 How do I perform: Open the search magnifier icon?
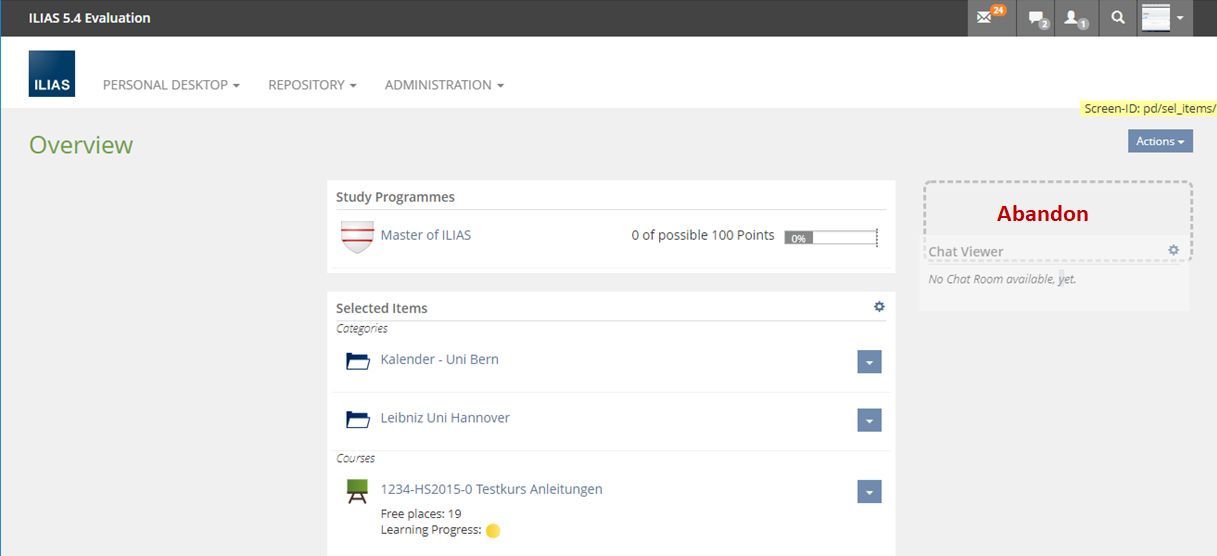pyautogui.click(x=1118, y=18)
